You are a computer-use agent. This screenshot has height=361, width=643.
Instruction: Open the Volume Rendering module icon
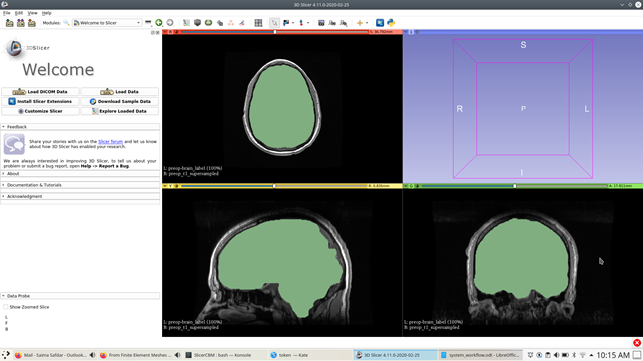coord(197,23)
